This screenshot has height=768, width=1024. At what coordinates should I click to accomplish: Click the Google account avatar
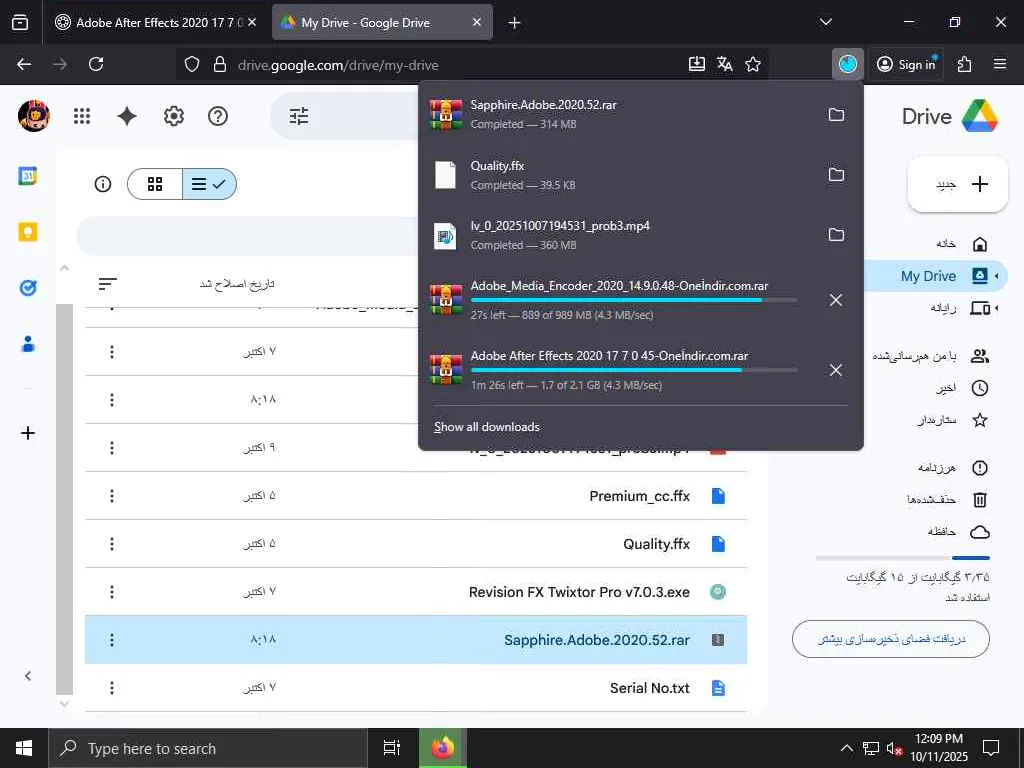coord(34,116)
